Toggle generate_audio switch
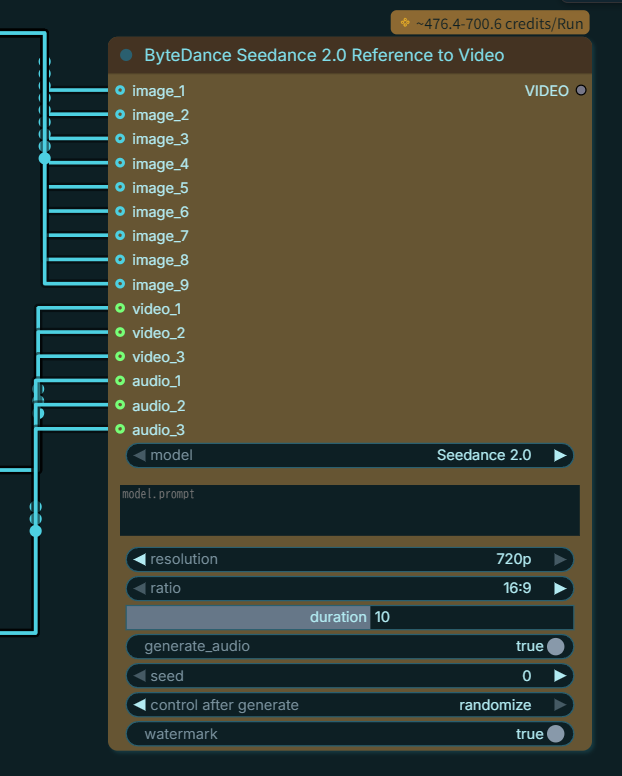Screen dimensions: 622x776 [x=556, y=646]
